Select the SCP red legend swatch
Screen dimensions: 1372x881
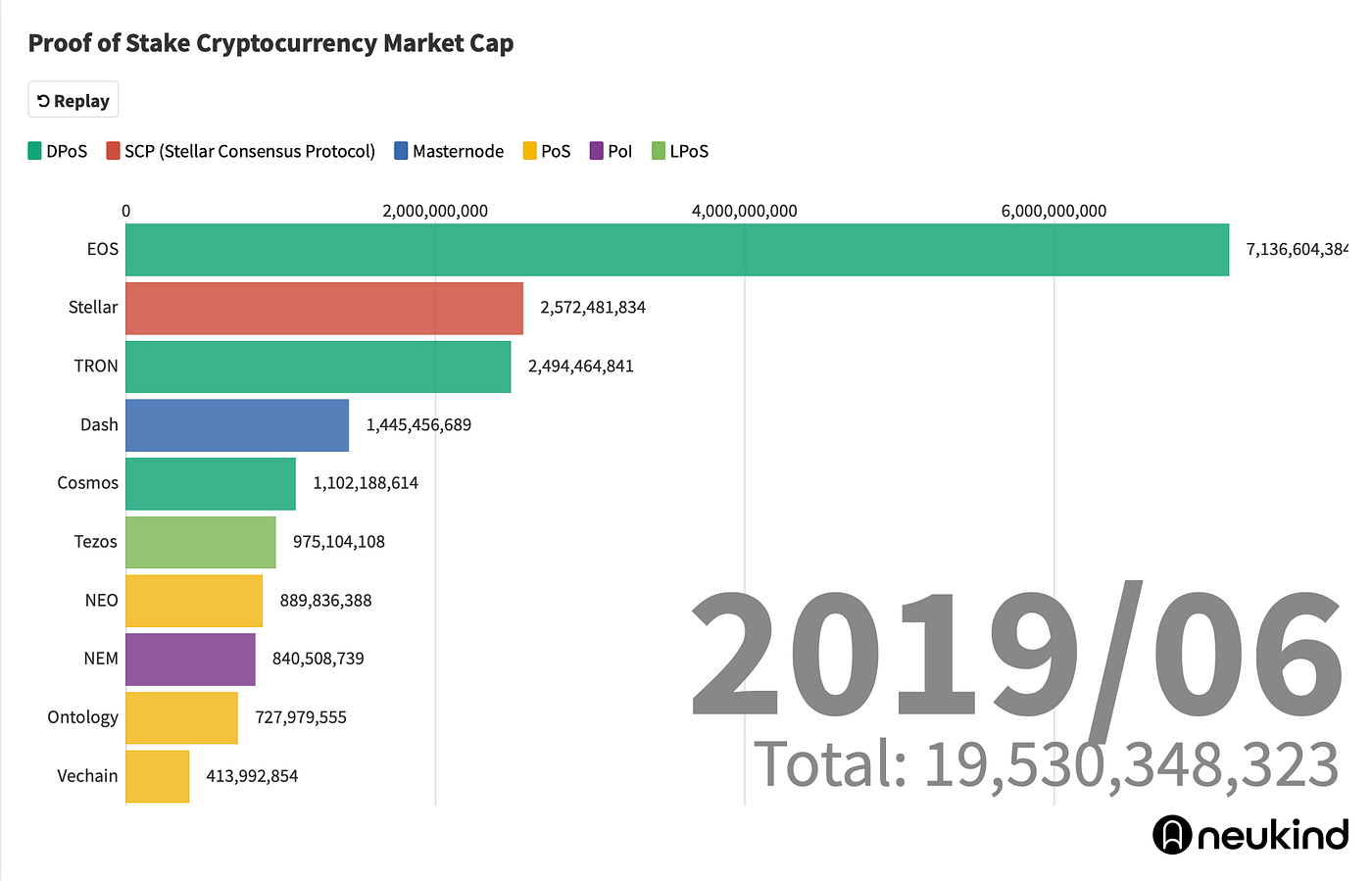pos(113,151)
